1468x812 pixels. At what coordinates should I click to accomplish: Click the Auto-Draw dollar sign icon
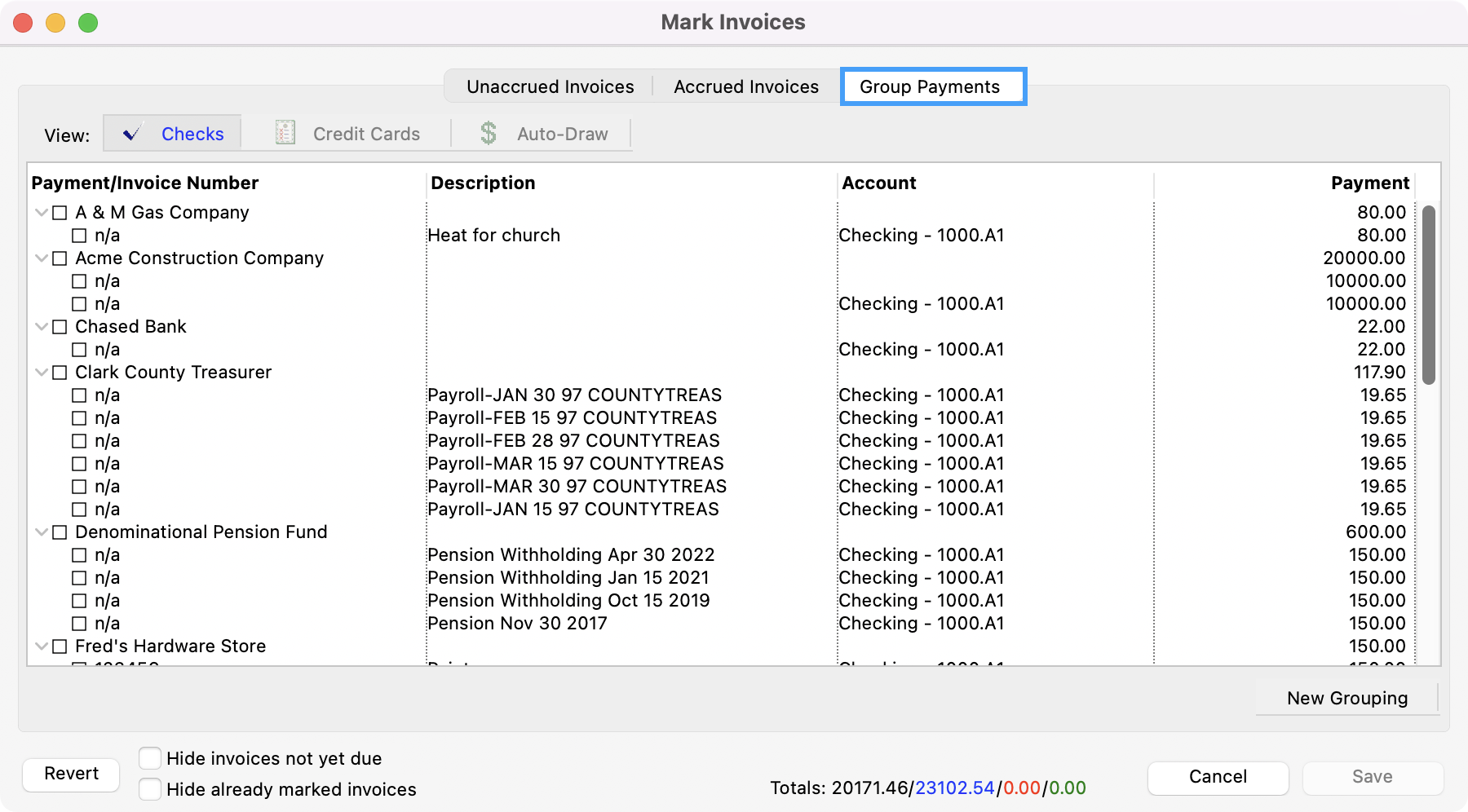point(488,133)
